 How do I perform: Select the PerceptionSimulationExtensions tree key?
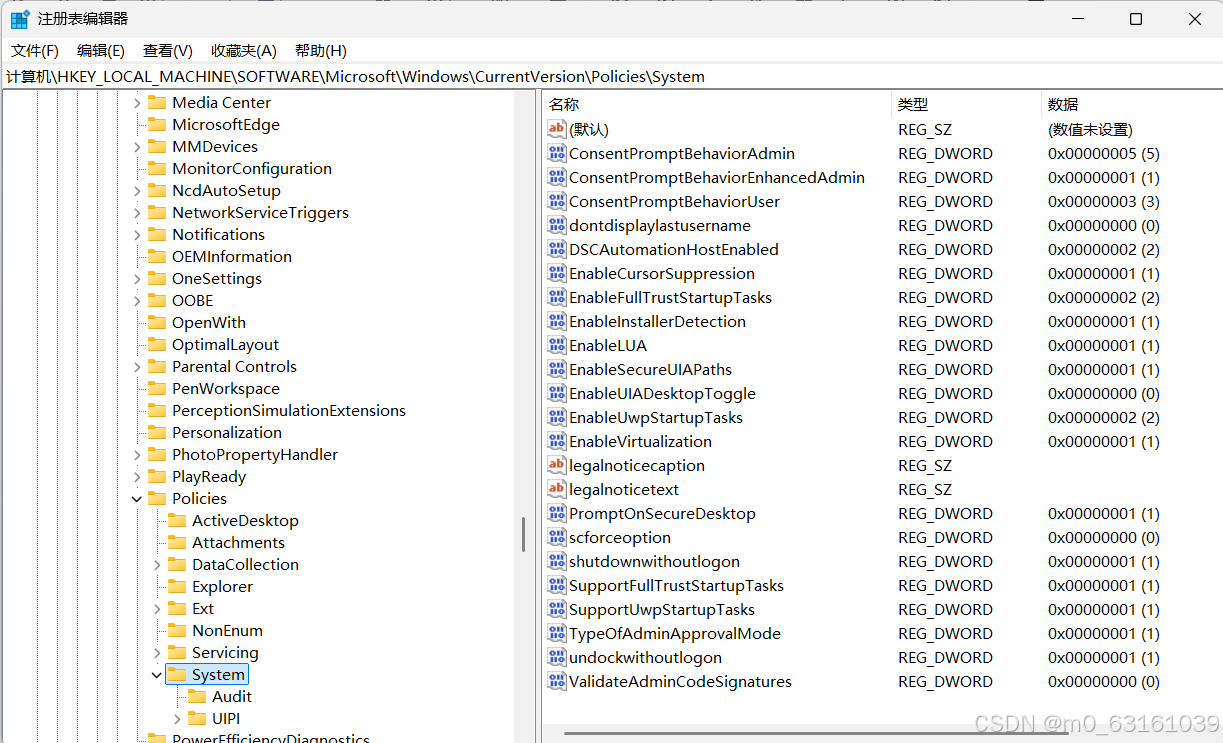(289, 410)
